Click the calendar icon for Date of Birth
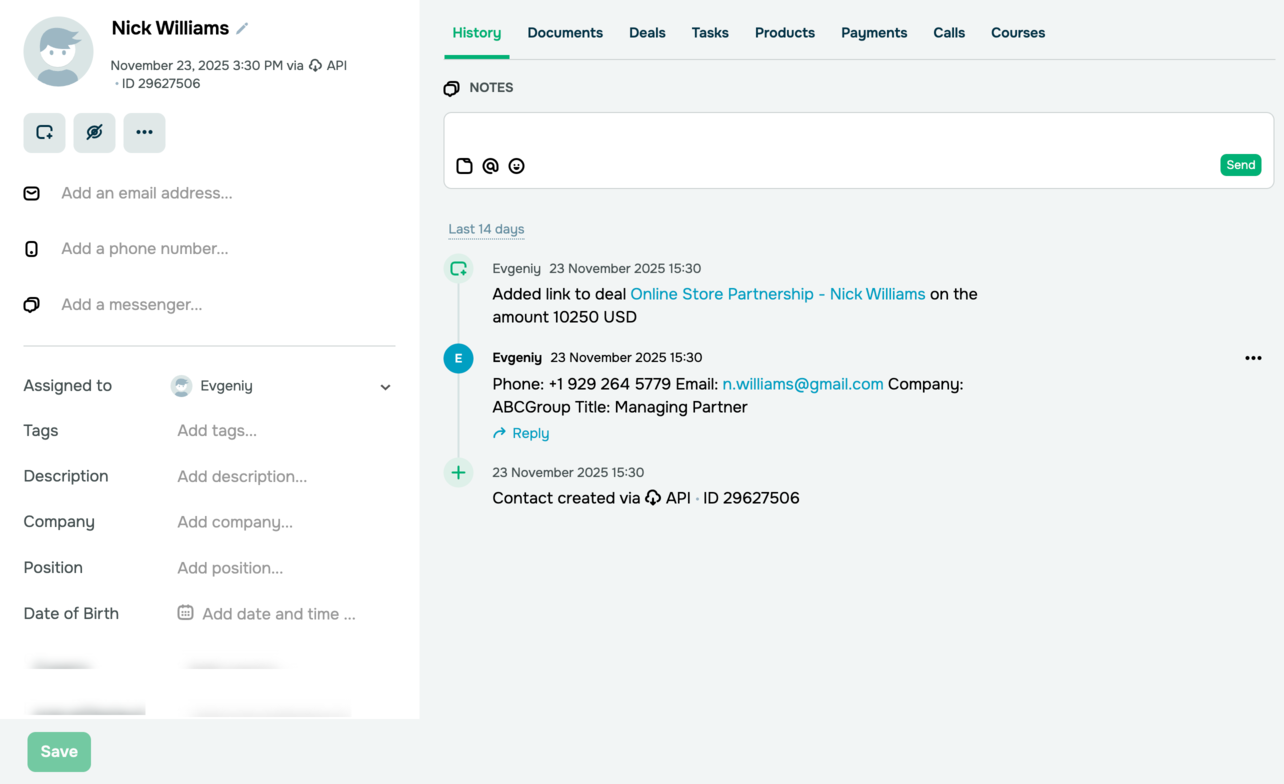This screenshot has height=784, width=1284. point(185,613)
